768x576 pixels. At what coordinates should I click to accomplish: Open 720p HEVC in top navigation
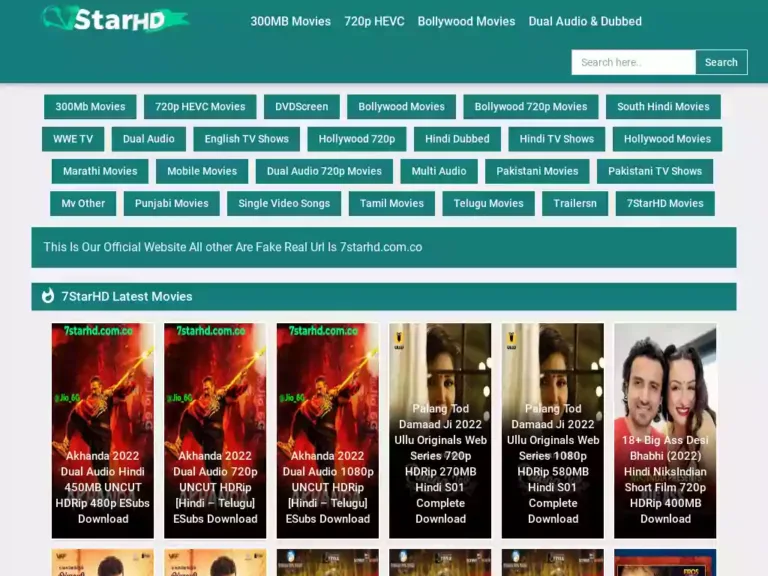coord(374,21)
